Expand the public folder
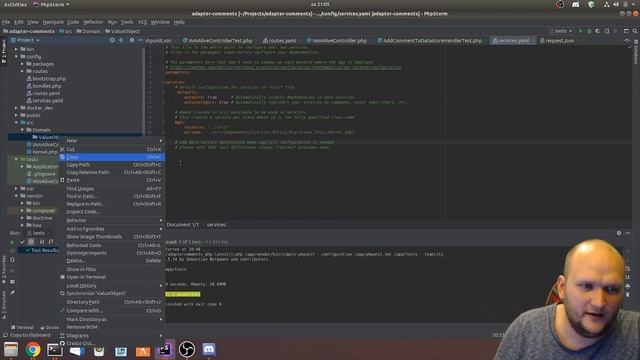 point(17,115)
